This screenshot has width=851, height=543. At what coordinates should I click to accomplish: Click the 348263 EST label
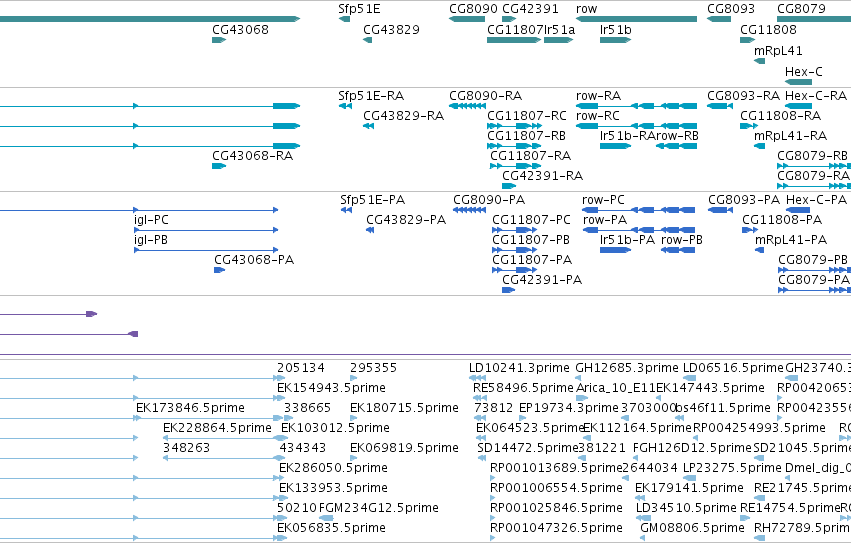186,448
